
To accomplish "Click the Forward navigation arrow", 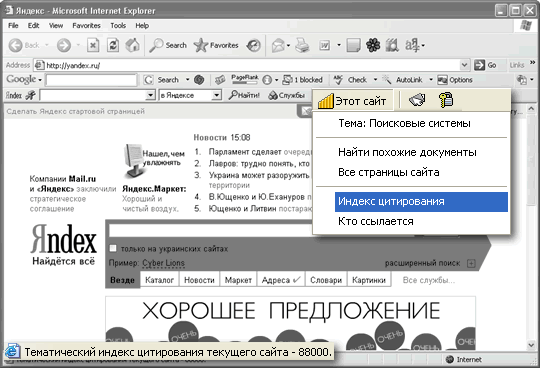I will tap(64, 45).
